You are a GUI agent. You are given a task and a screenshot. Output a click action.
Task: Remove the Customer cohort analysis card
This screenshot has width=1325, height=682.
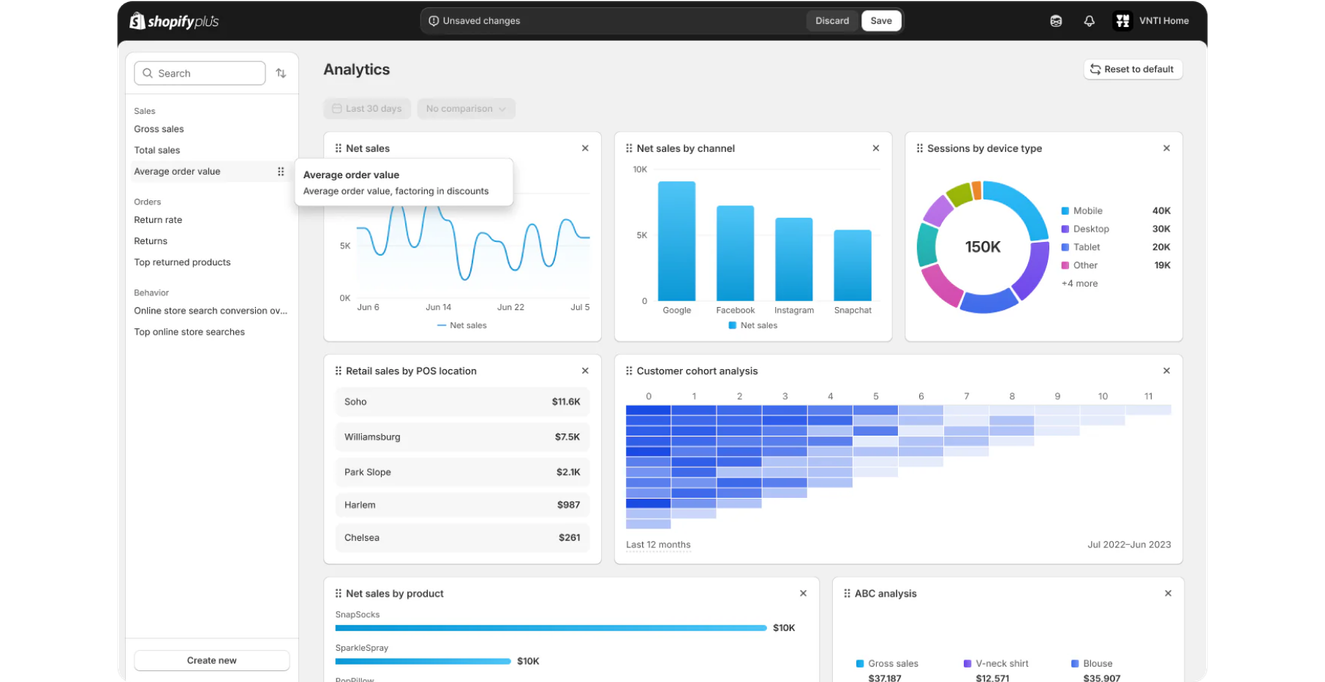[1166, 371]
